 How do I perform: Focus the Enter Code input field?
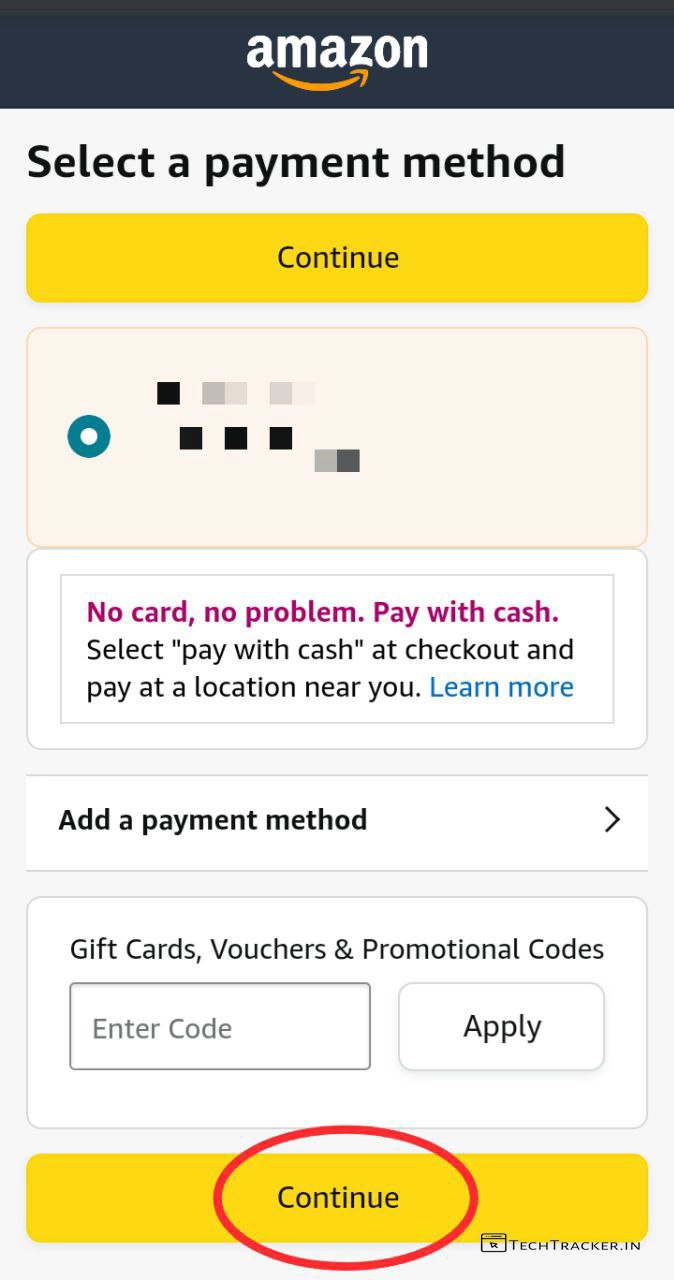(x=220, y=1027)
